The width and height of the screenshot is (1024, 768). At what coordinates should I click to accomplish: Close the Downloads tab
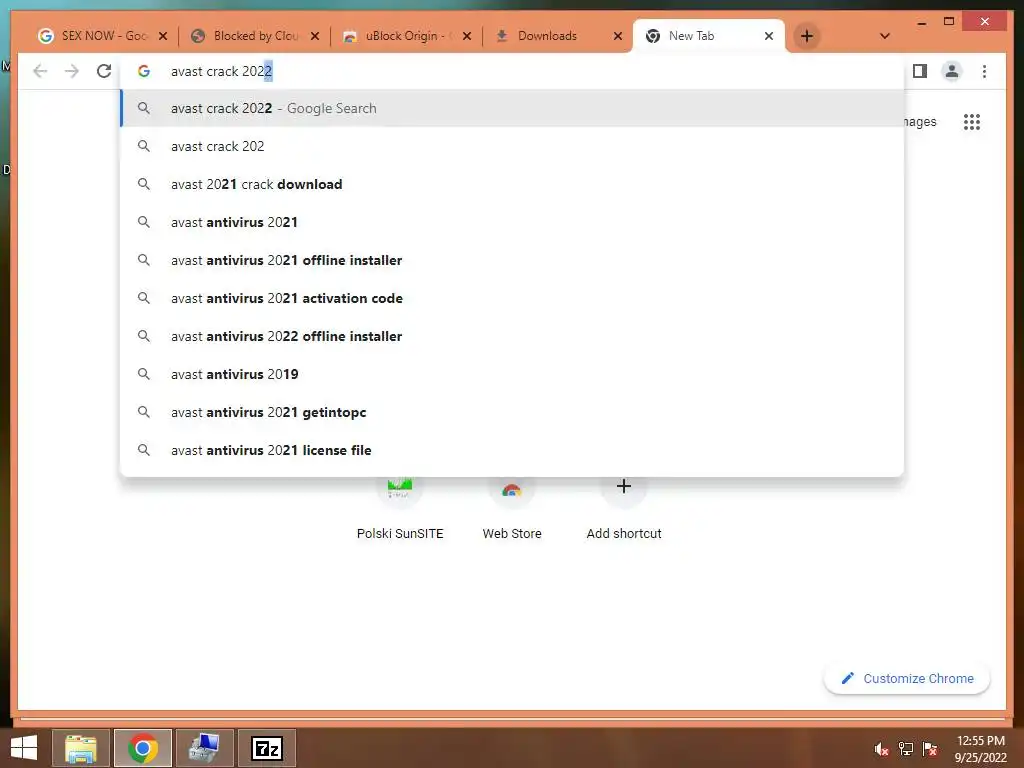click(x=618, y=37)
